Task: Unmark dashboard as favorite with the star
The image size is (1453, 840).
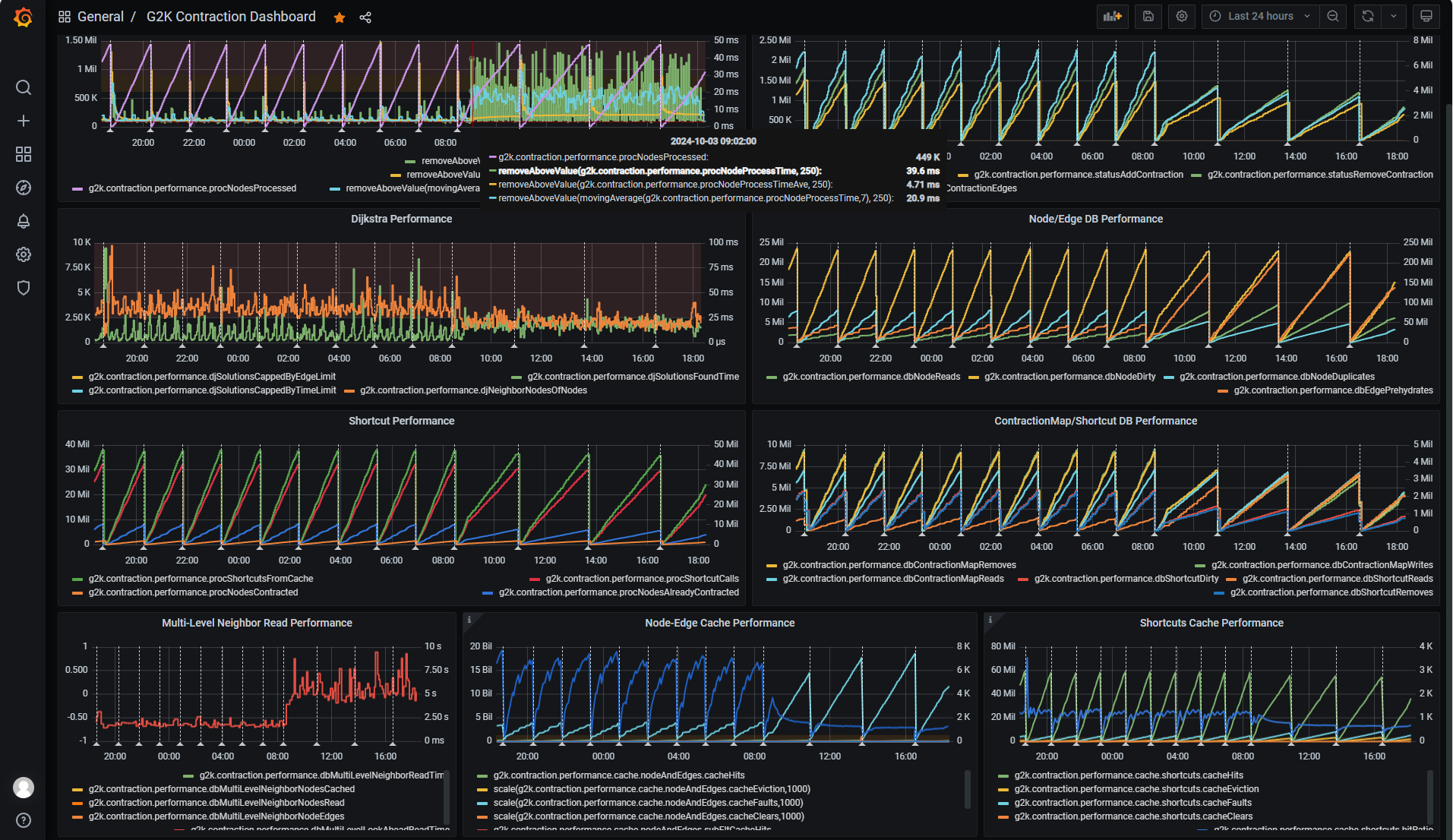Action: point(340,17)
